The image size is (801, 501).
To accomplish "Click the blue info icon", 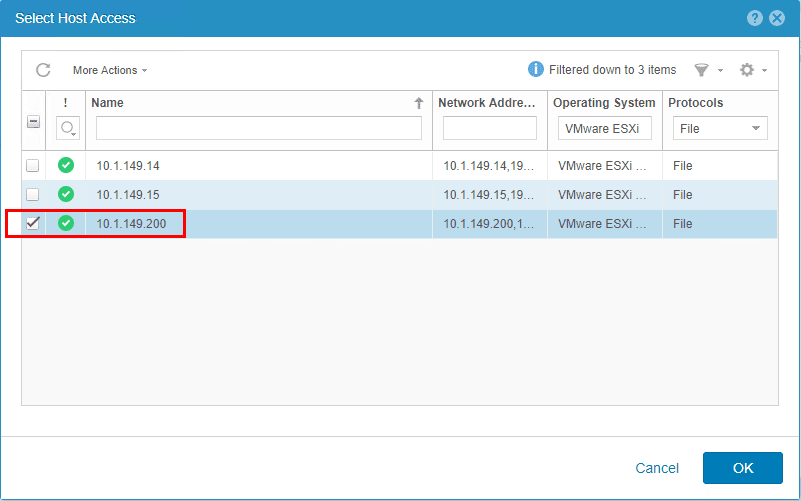I will click(x=536, y=70).
